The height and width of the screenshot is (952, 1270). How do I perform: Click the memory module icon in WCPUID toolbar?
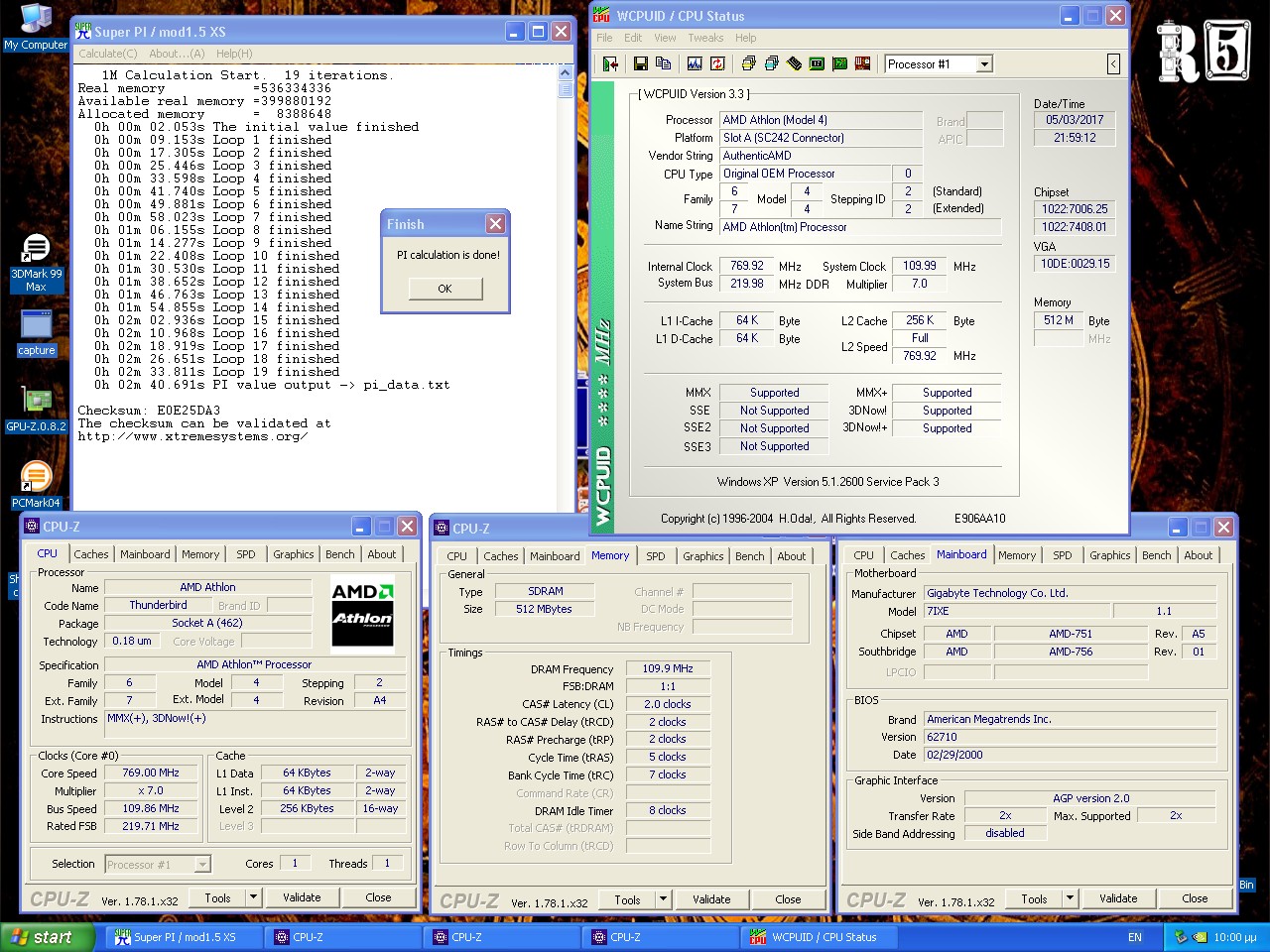794,64
